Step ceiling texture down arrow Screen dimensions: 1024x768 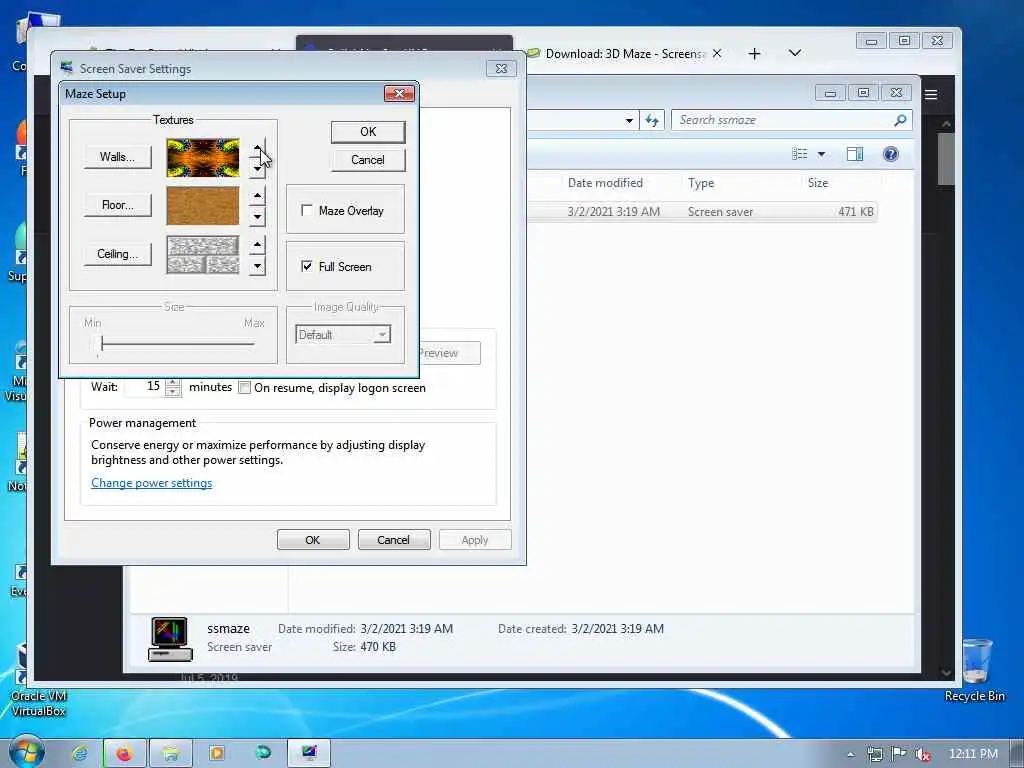(257, 266)
